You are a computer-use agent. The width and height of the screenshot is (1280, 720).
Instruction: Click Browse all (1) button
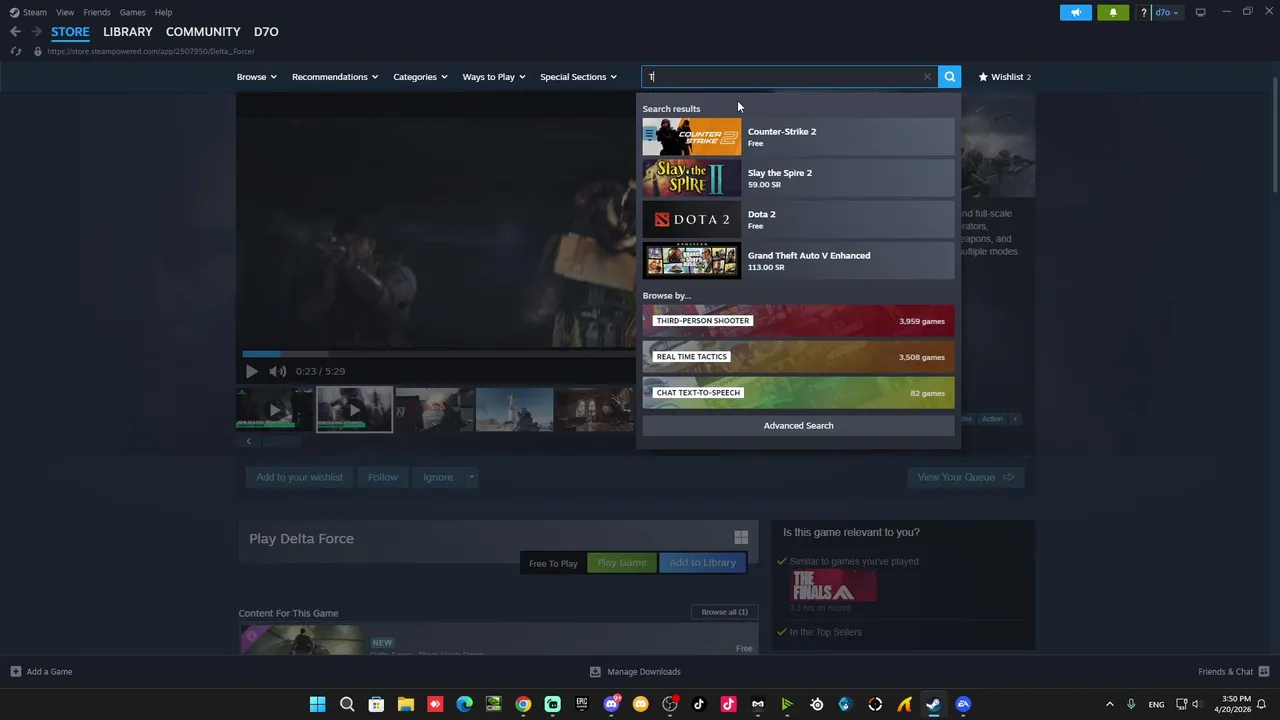[724, 612]
